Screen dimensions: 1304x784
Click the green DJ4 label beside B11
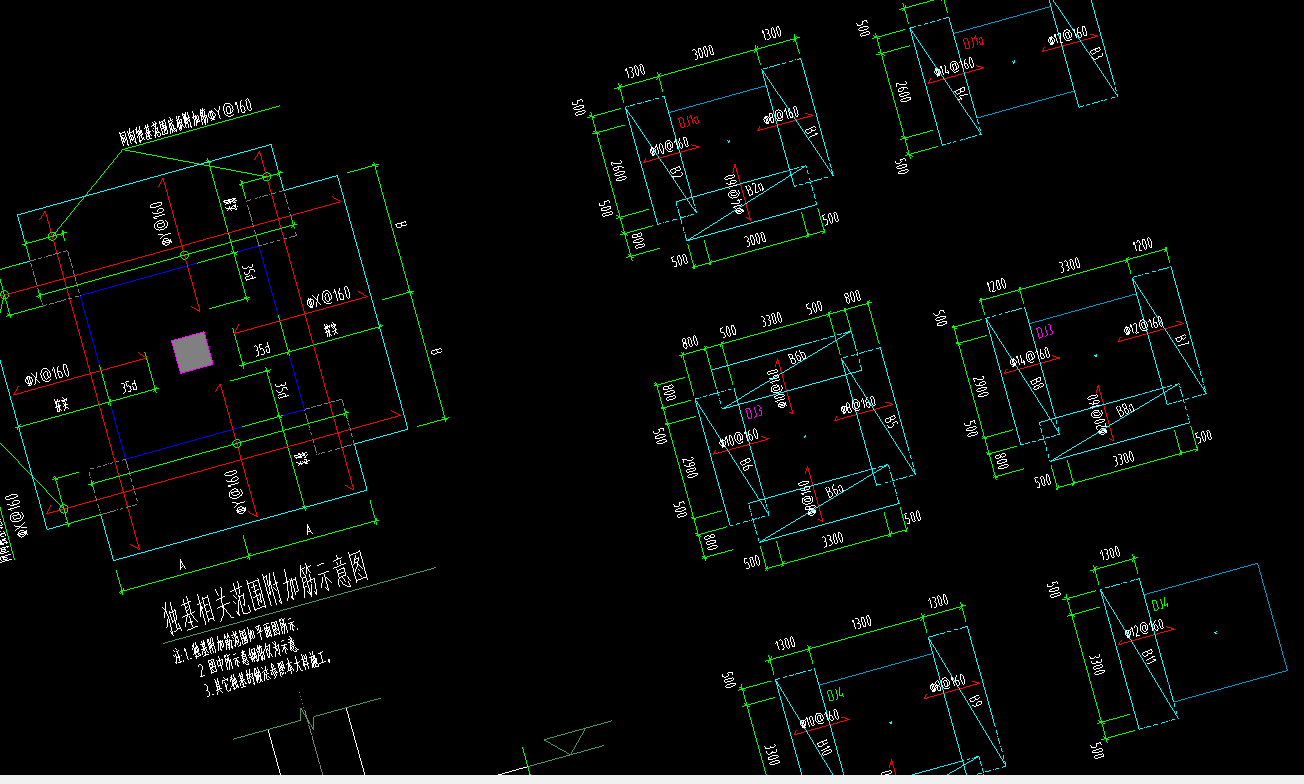[x=1161, y=605]
